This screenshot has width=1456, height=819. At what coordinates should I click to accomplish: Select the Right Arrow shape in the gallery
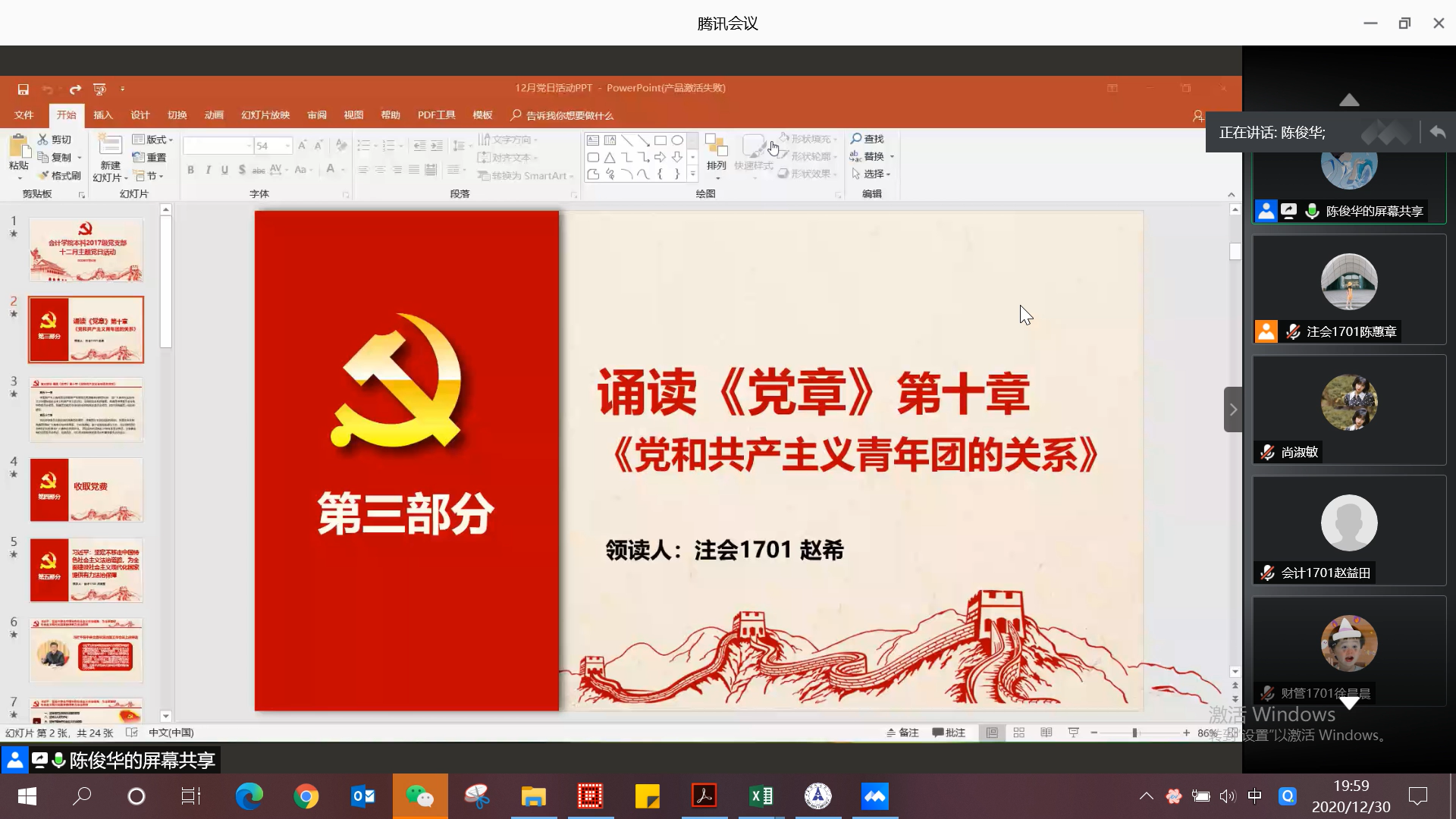660,157
